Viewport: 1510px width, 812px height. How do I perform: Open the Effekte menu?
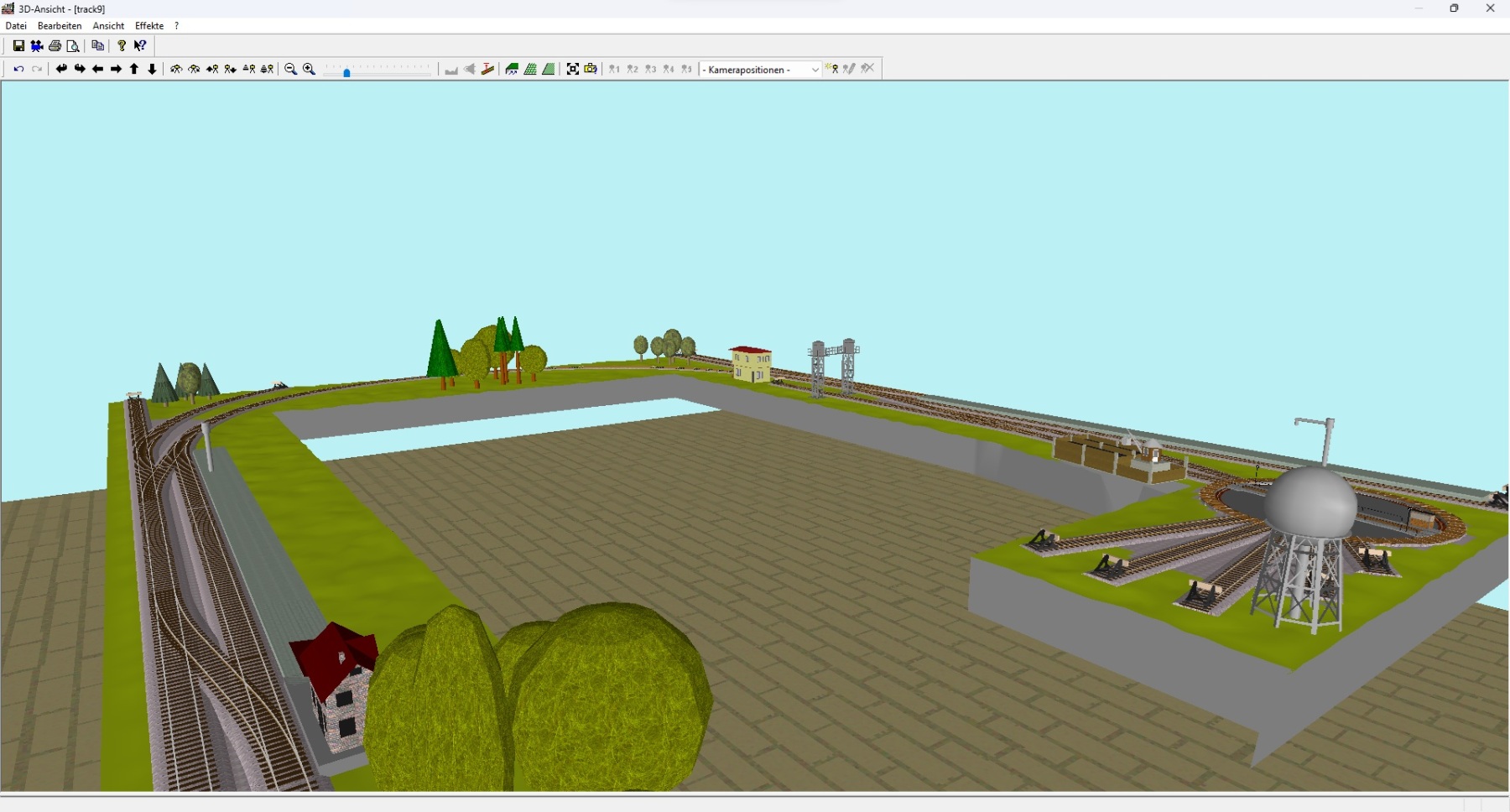point(149,26)
